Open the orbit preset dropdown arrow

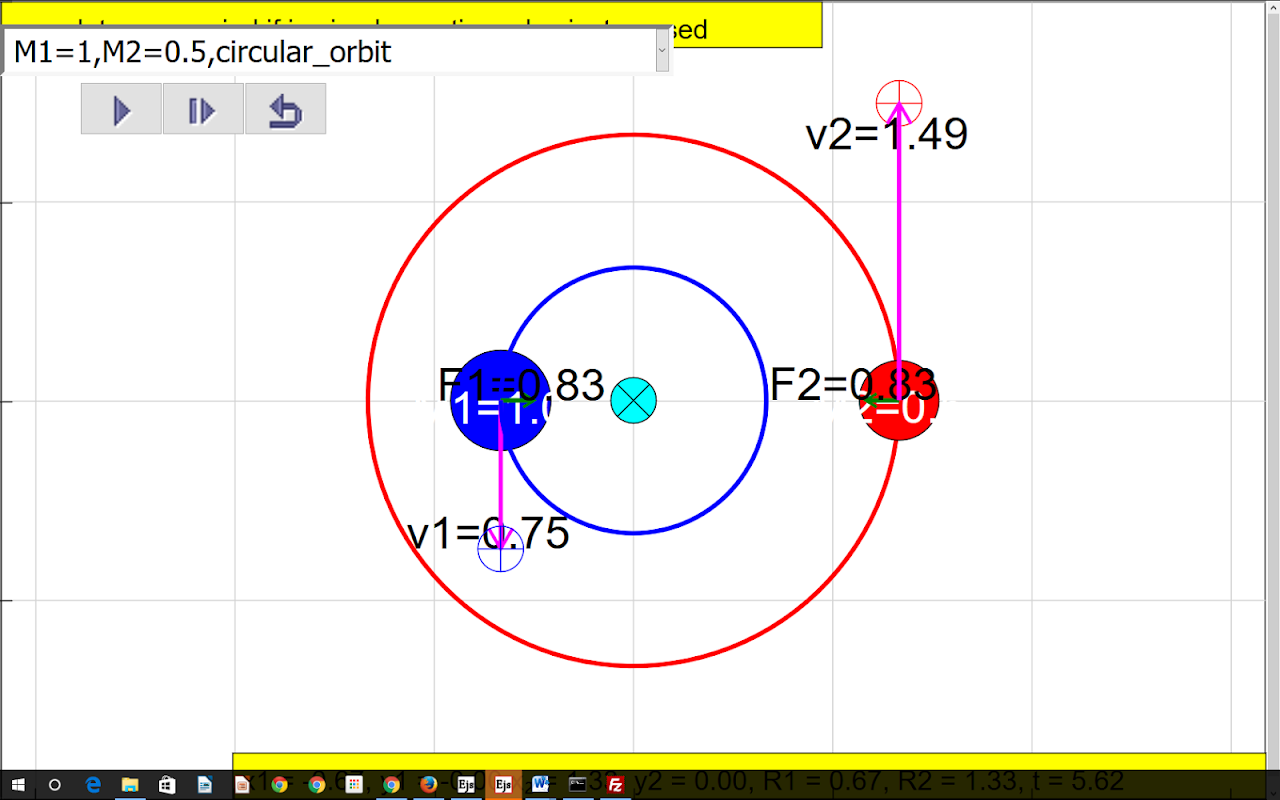(662, 50)
